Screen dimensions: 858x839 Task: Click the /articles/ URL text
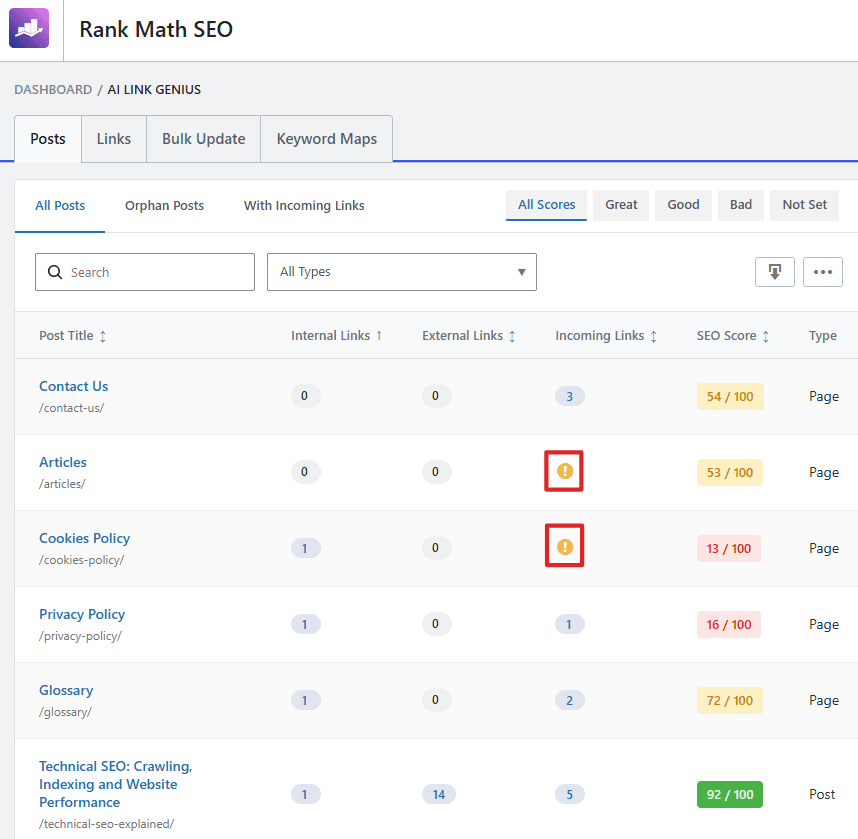coord(62,484)
